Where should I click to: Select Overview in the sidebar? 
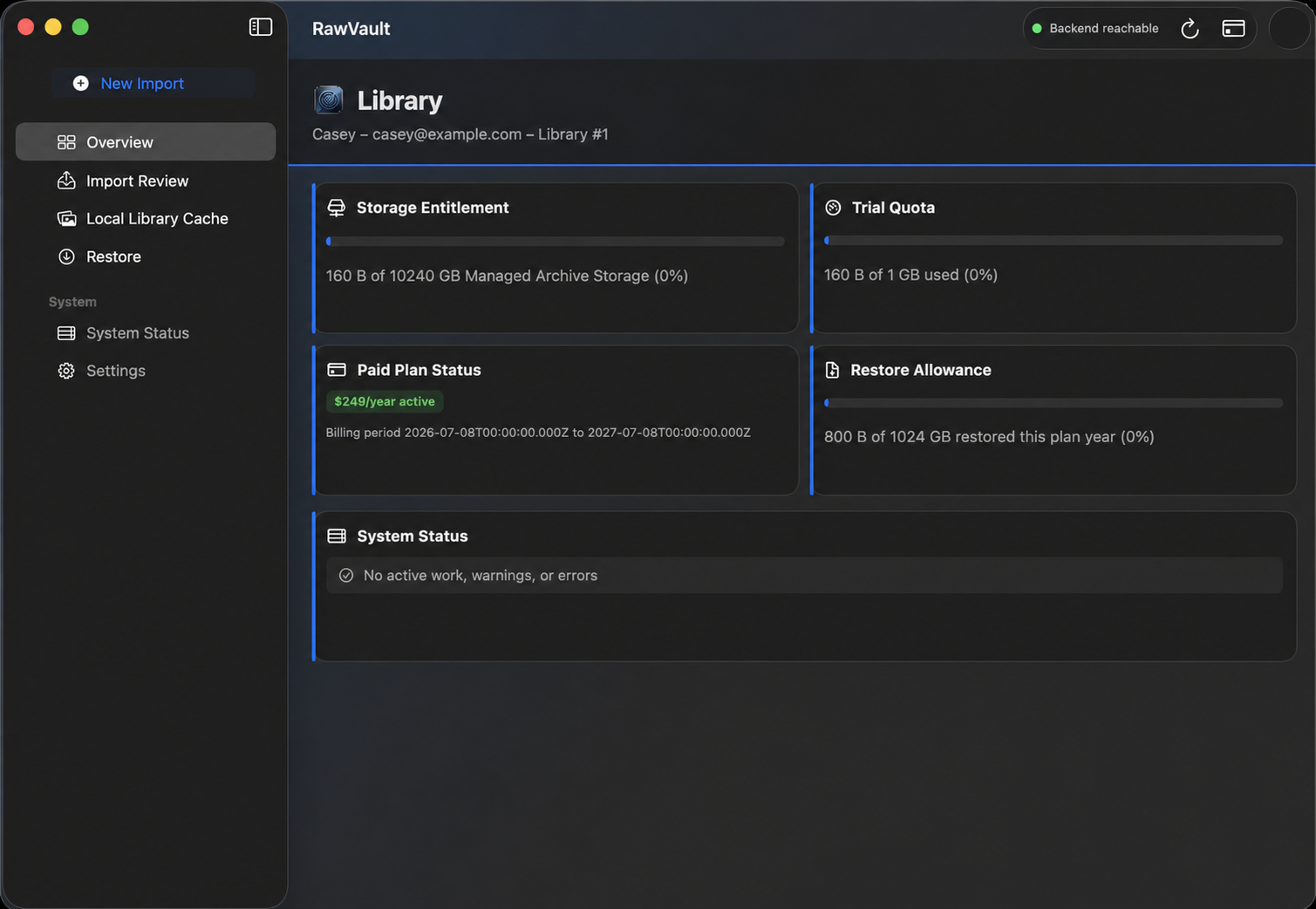click(146, 141)
